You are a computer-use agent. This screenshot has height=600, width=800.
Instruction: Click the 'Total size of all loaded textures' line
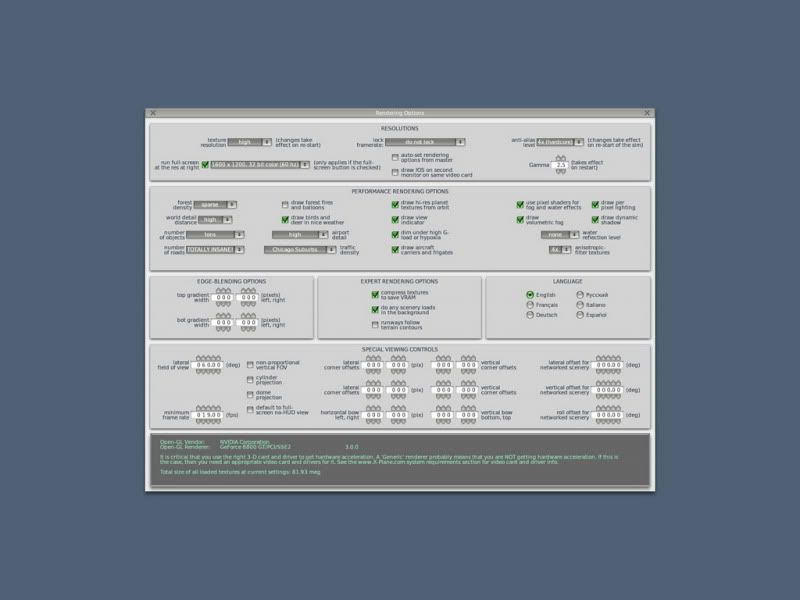coord(240,472)
